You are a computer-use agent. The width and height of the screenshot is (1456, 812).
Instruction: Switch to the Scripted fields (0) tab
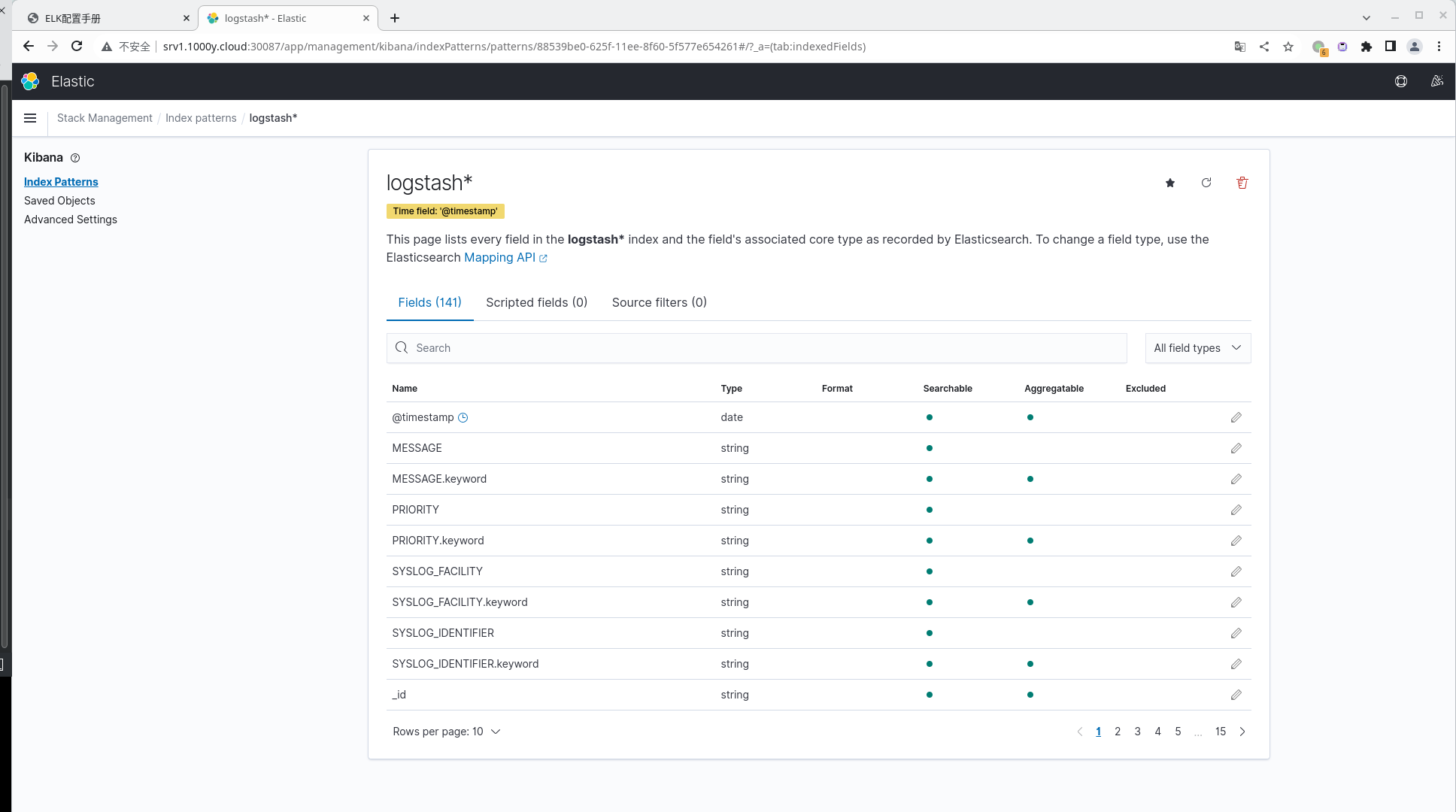[536, 302]
